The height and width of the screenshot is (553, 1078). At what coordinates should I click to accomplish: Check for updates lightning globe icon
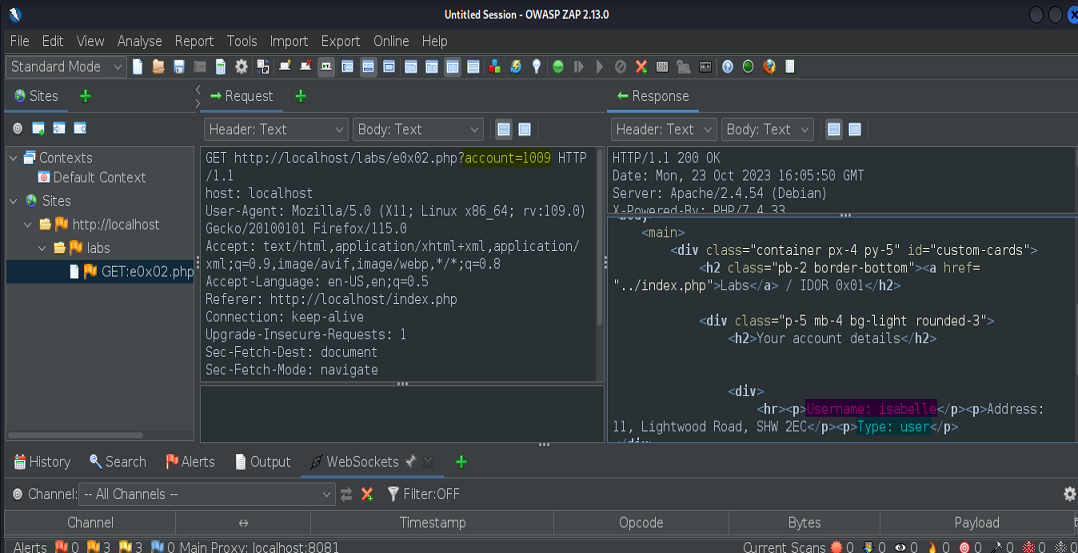(x=516, y=67)
